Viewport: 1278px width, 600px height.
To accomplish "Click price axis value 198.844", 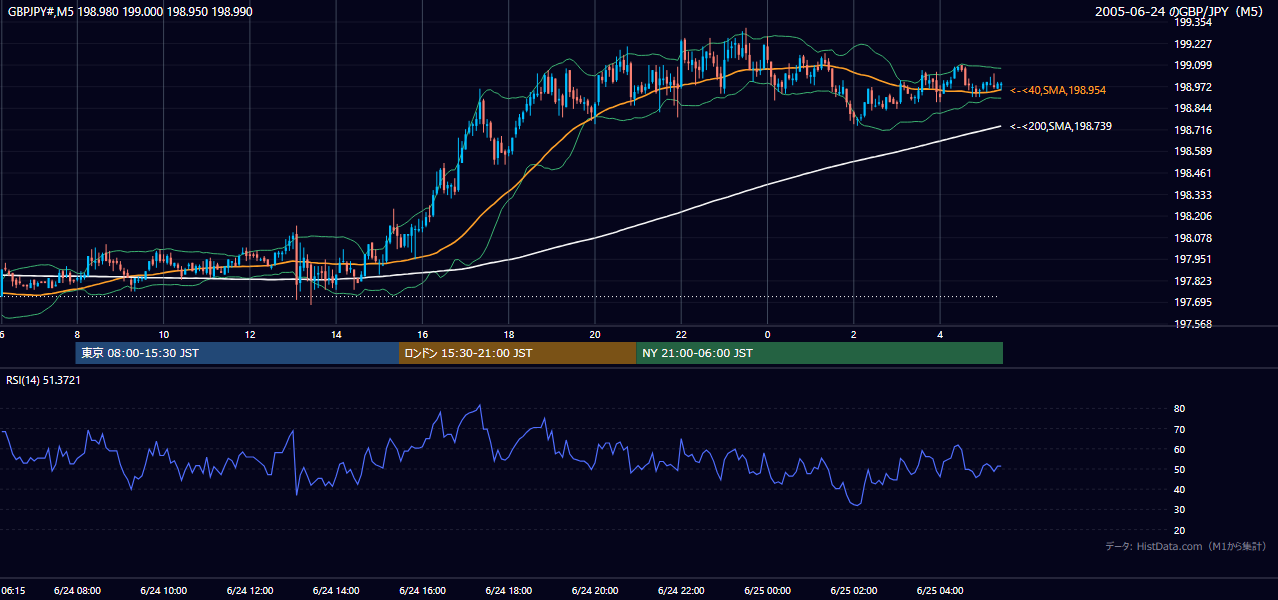I will 1193,108.
